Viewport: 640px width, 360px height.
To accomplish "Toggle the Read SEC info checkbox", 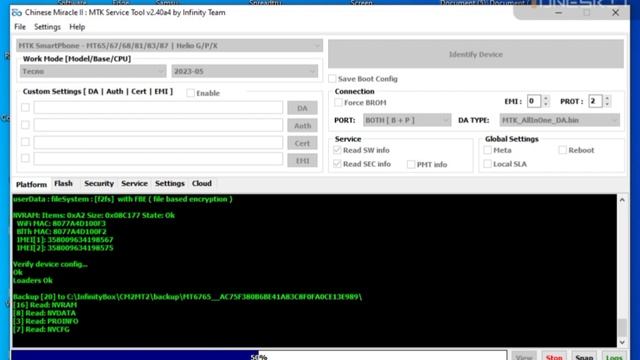I will click(x=337, y=164).
